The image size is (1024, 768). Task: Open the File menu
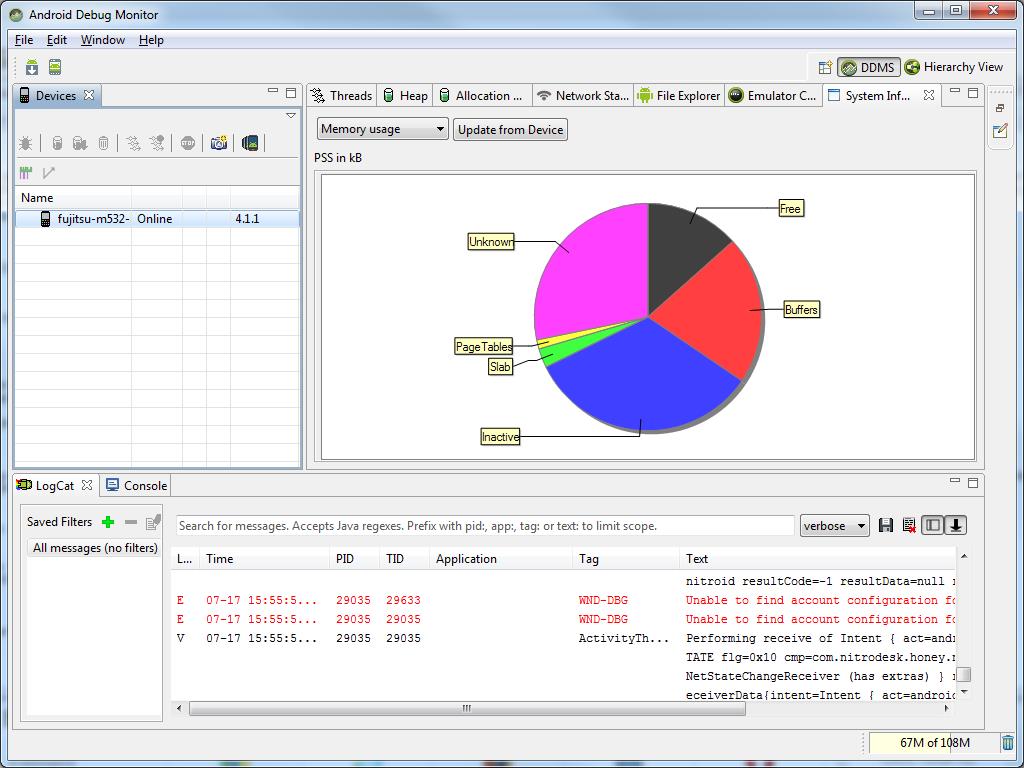coord(24,40)
